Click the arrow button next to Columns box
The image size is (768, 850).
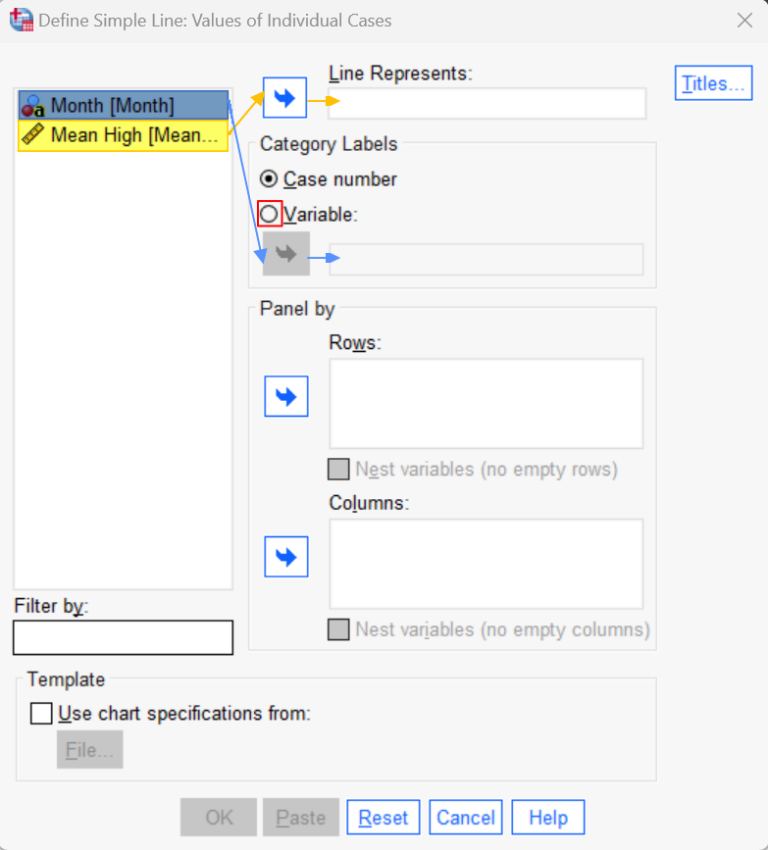point(286,557)
